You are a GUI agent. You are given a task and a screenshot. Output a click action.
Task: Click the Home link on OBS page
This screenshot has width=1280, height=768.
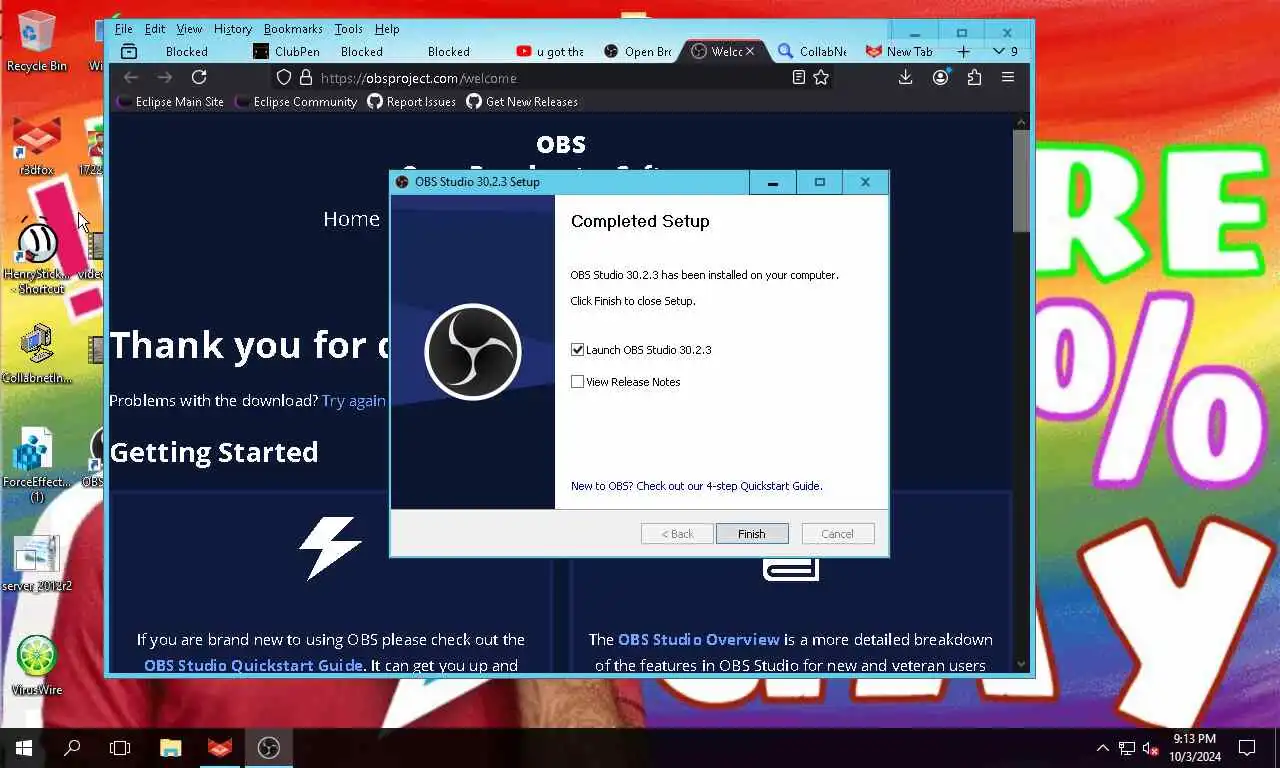pyautogui.click(x=351, y=219)
